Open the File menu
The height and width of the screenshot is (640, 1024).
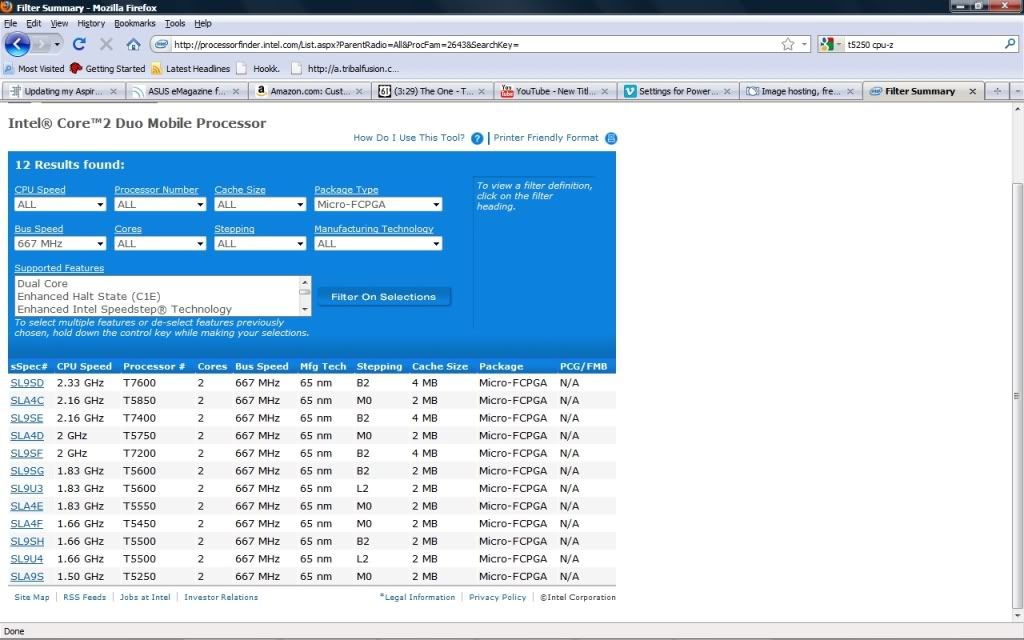coord(10,24)
